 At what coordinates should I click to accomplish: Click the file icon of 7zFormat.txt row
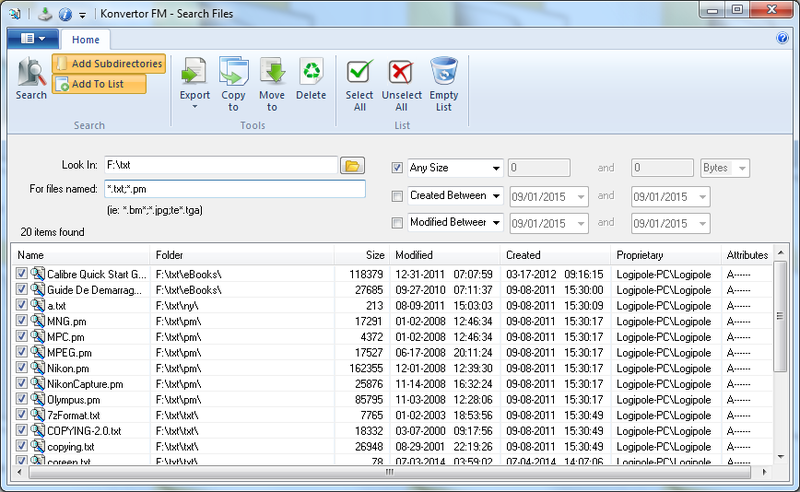tap(37, 415)
